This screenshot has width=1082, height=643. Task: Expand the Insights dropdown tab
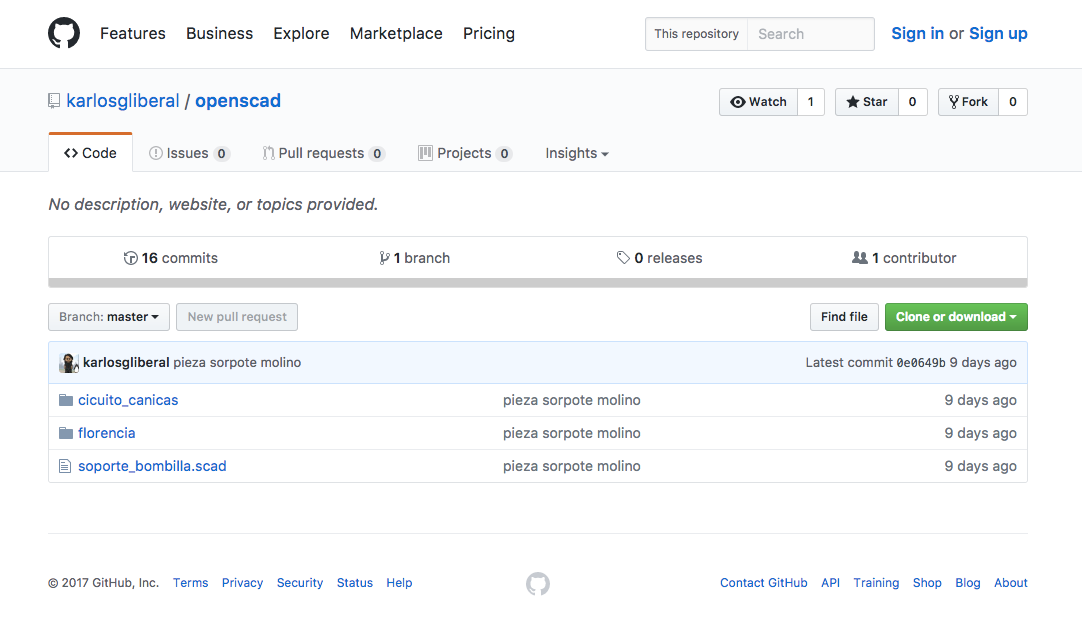click(x=577, y=153)
